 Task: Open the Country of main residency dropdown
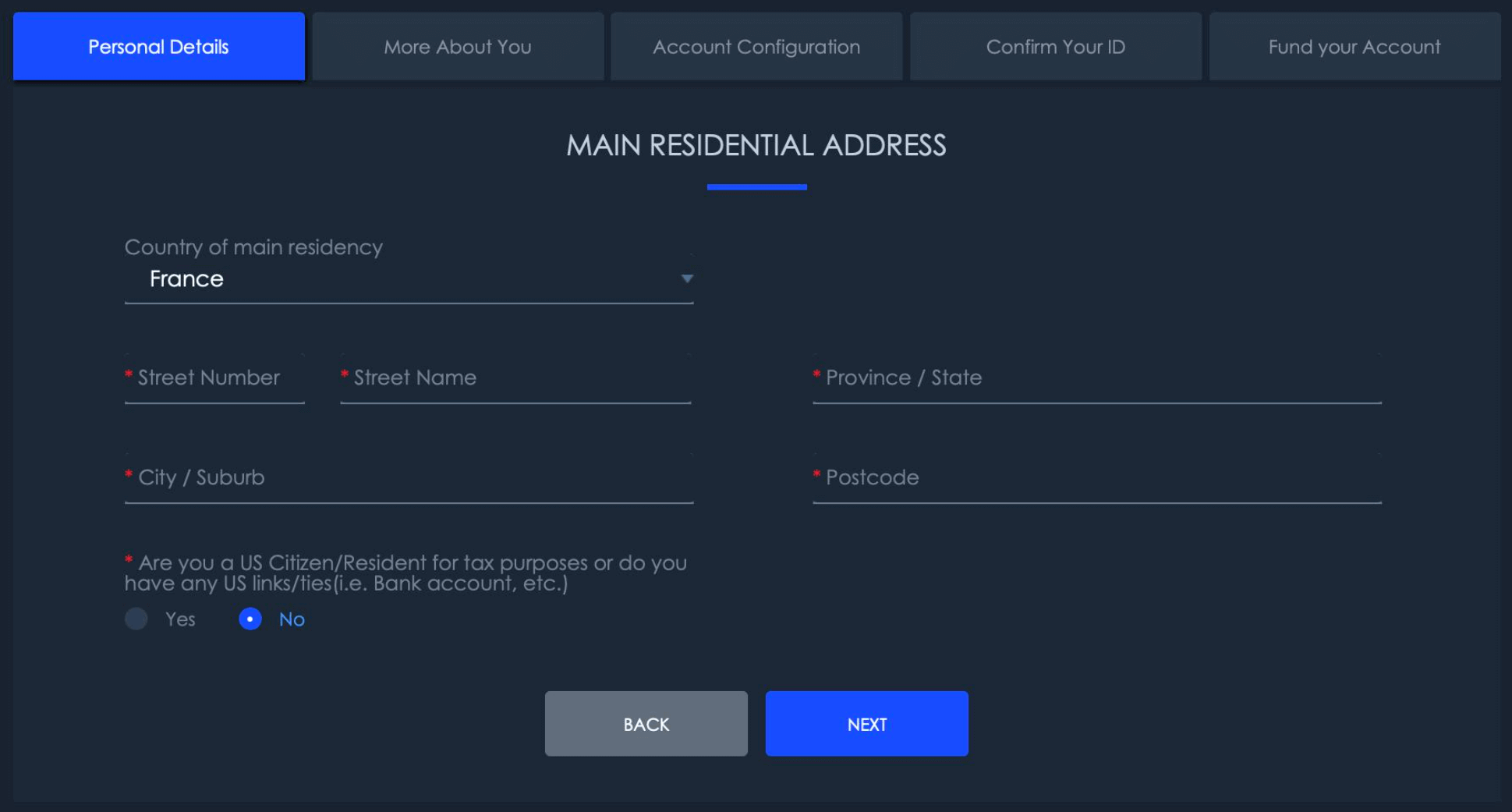click(409, 278)
